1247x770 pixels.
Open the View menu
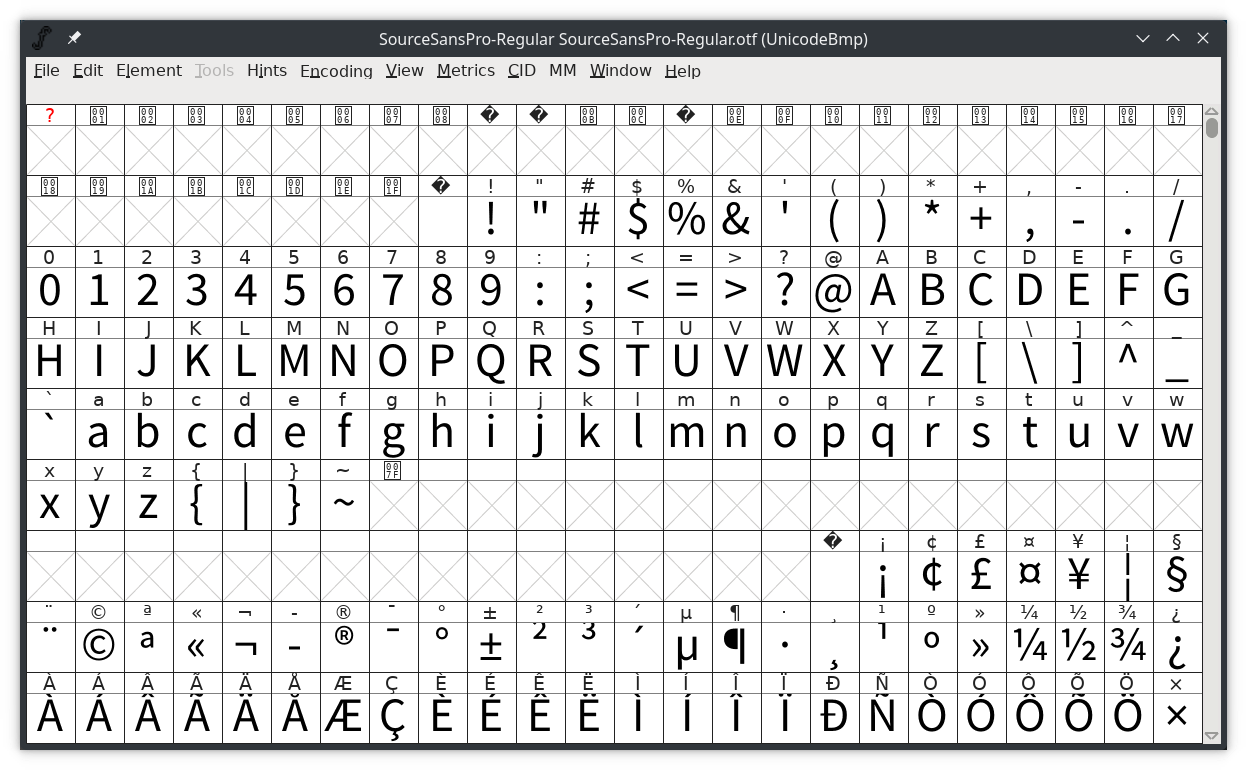click(405, 71)
